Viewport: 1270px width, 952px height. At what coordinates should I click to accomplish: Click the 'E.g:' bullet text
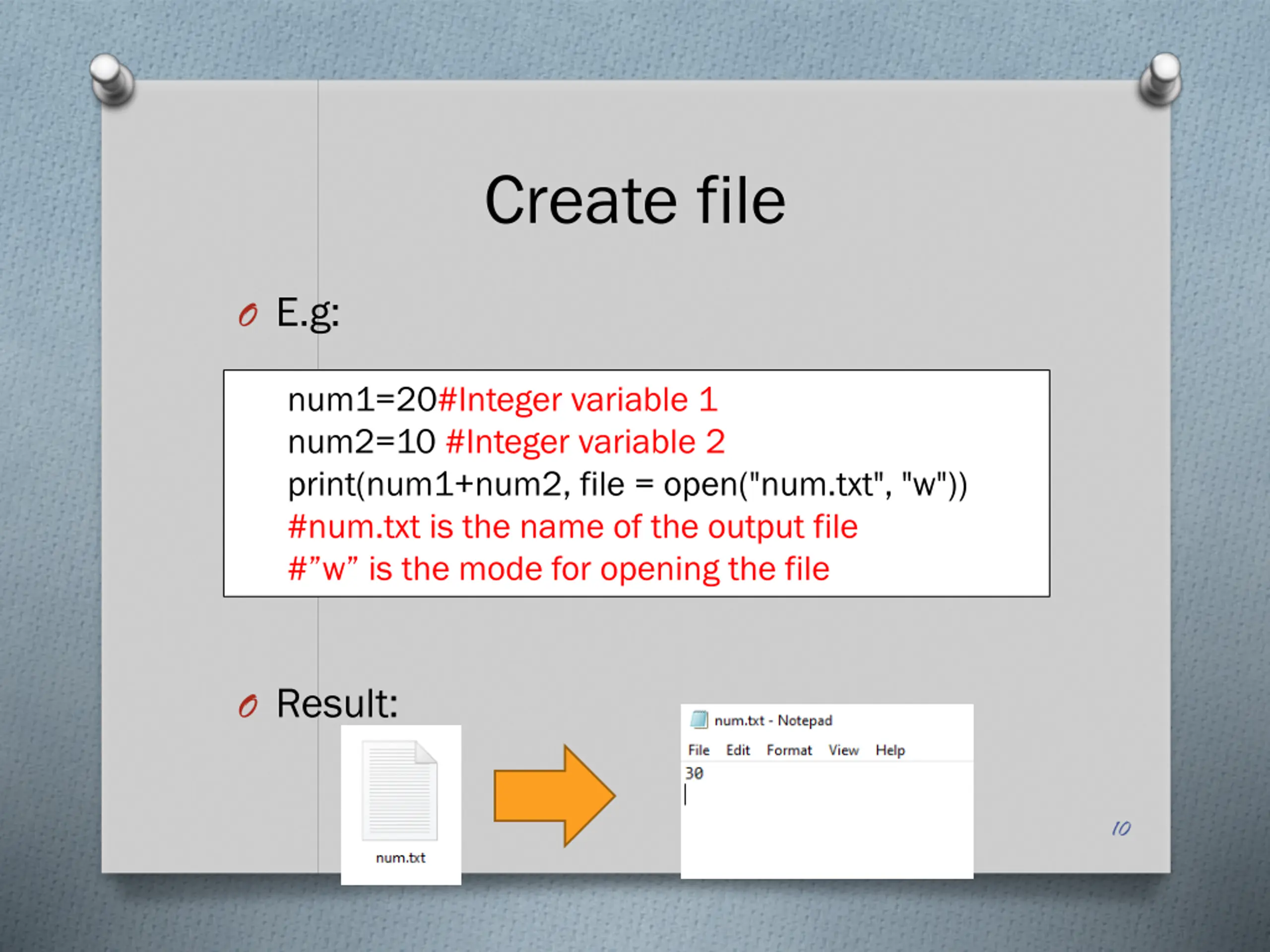308,313
